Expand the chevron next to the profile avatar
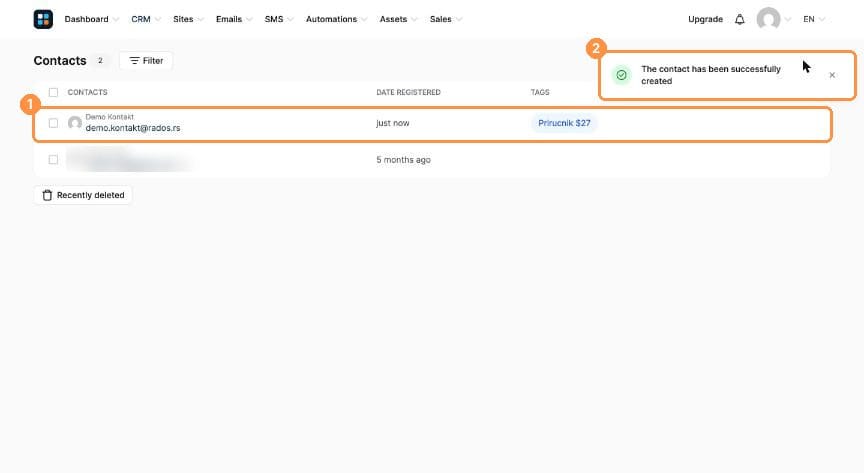The height and width of the screenshot is (473, 864). [787, 19]
